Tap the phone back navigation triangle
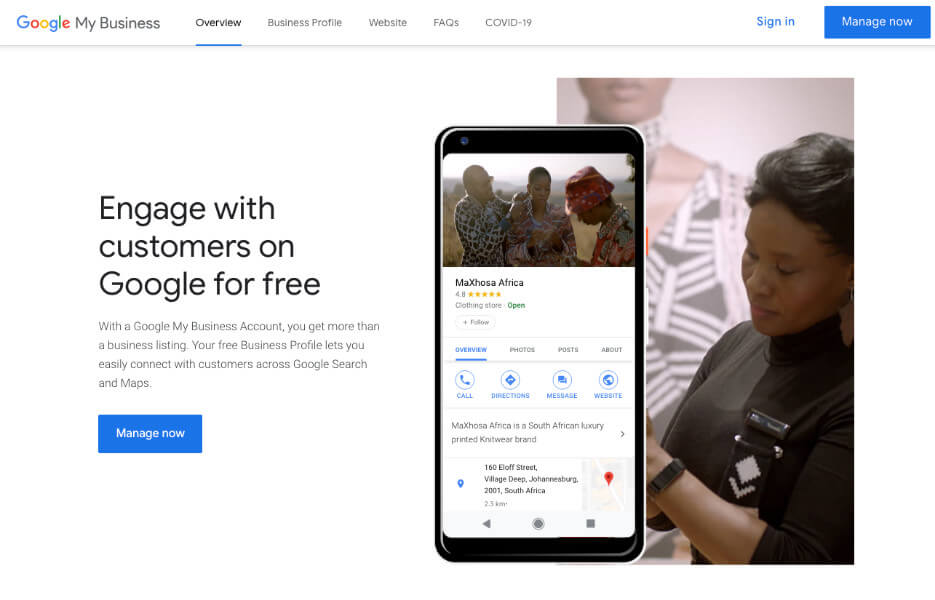 pyautogui.click(x=487, y=524)
